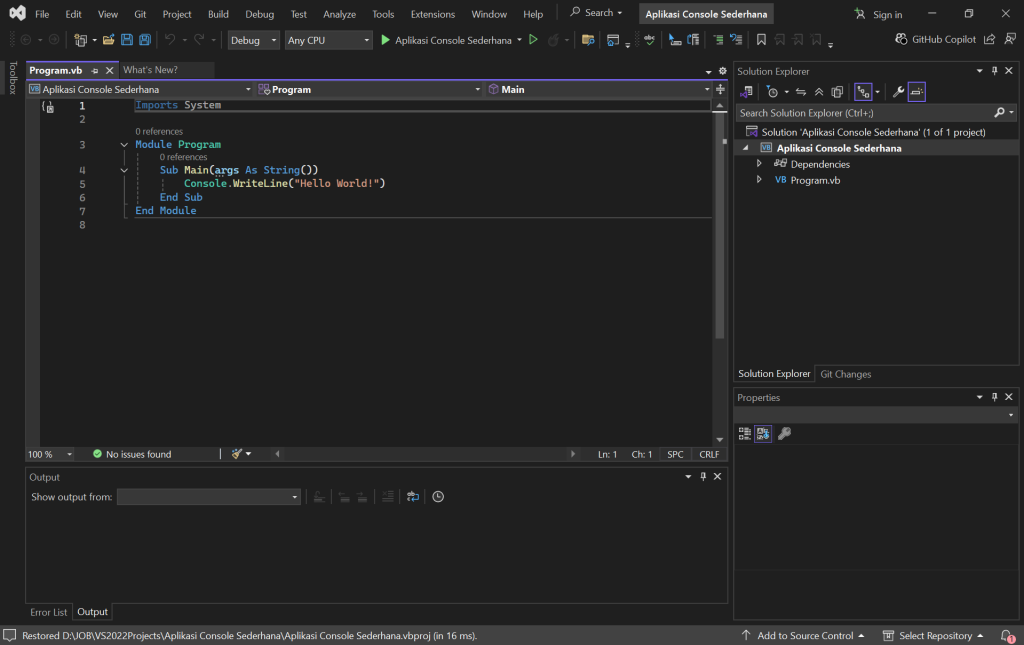Image resolution: width=1024 pixels, height=645 pixels.
Task: Click the Save All toolbar icon
Action: [145, 40]
